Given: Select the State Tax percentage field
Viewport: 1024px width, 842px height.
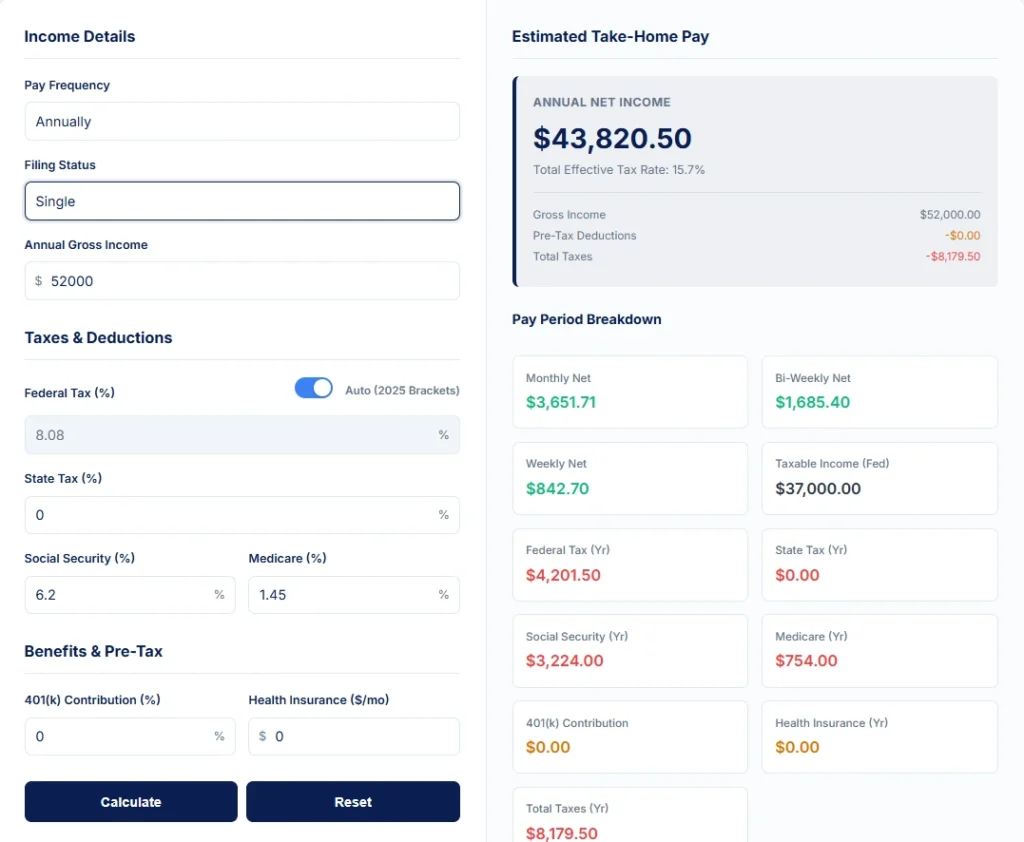Looking at the screenshot, I should pyautogui.click(x=241, y=514).
